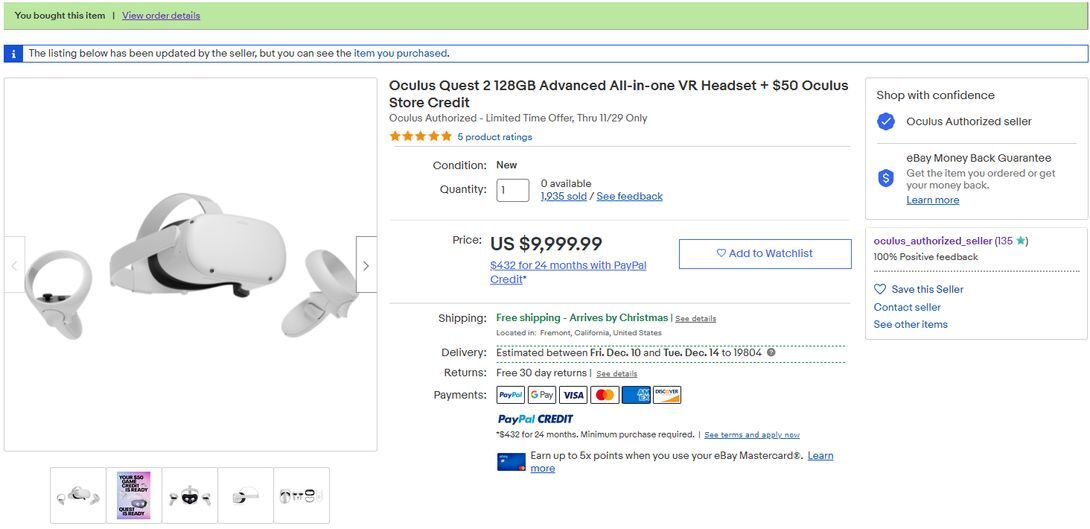Click the Google Pay payment icon
This screenshot has width=1090, height=529.
click(542, 395)
